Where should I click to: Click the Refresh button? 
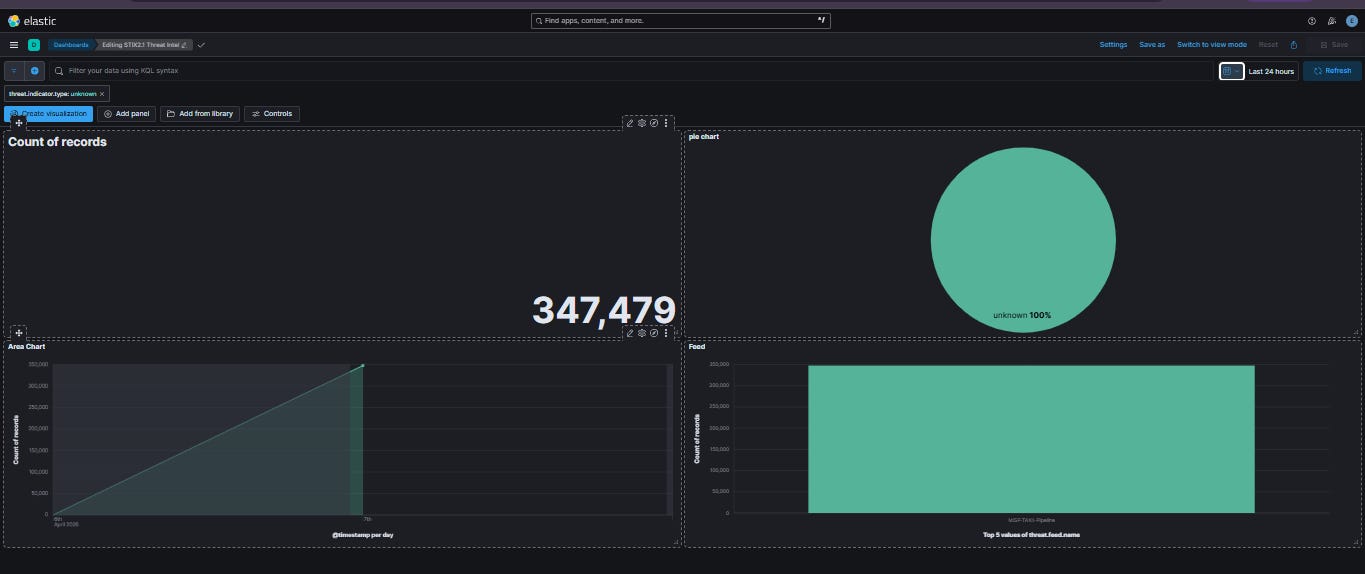[1332, 71]
